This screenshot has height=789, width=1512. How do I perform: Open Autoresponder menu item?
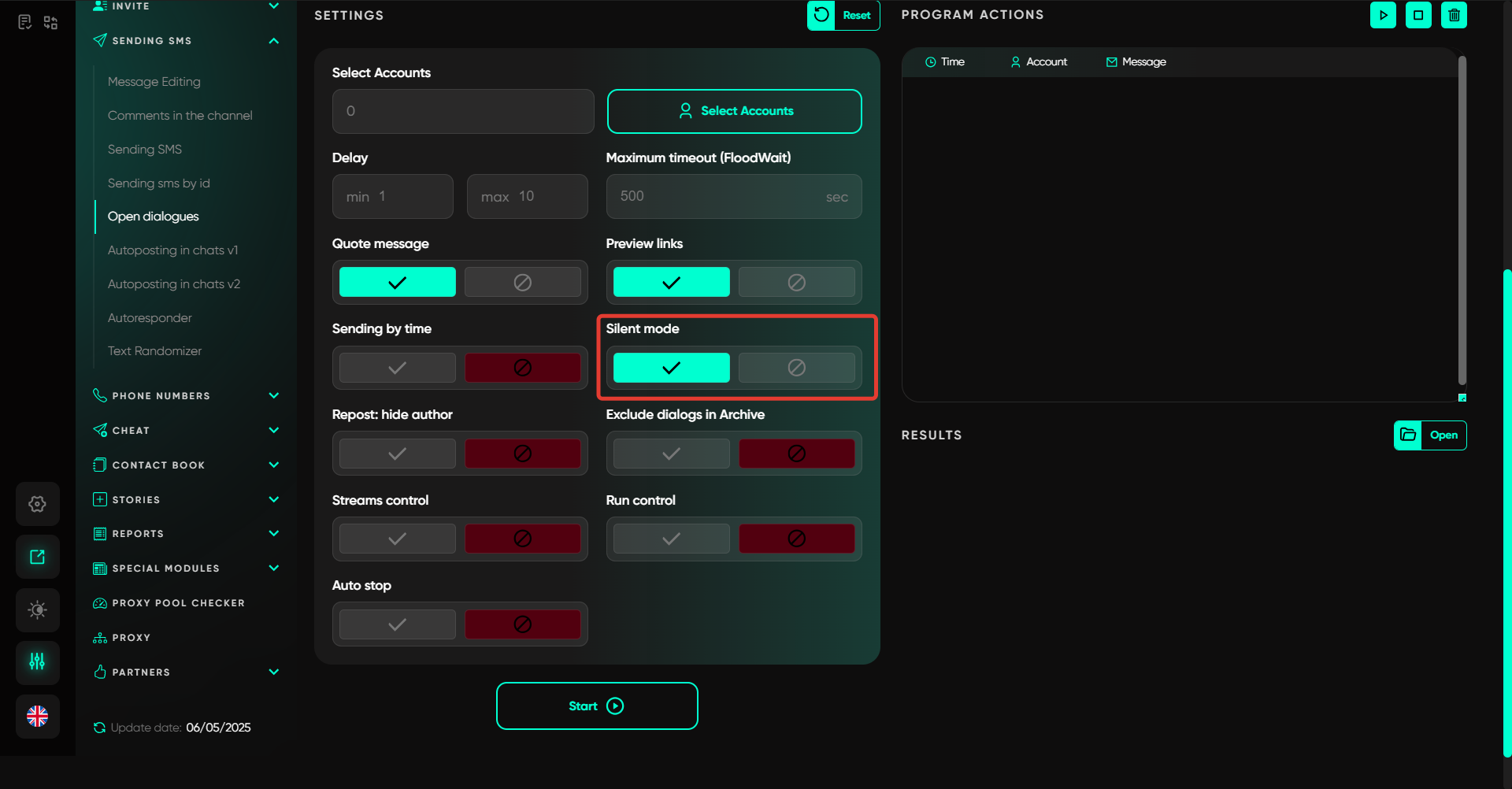click(x=150, y=318)
